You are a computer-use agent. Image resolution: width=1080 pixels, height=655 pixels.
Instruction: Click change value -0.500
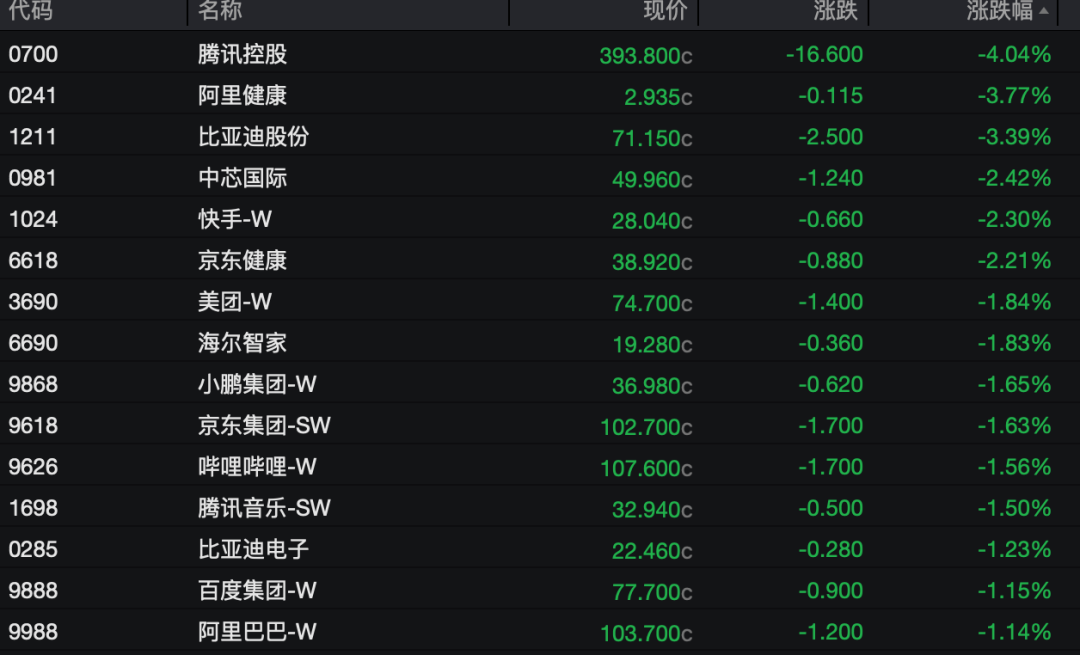coord(831,508)
